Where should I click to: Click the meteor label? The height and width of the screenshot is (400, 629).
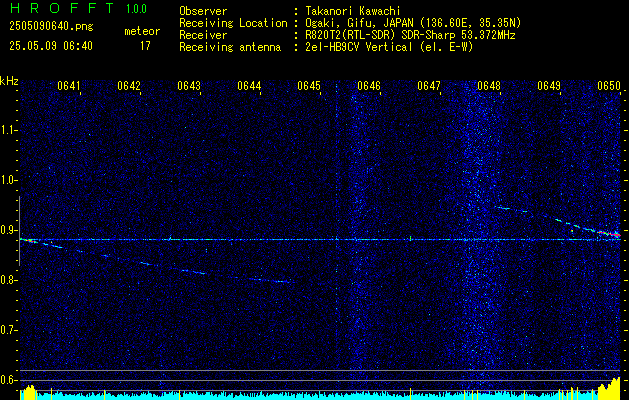(x=142, y=31)
